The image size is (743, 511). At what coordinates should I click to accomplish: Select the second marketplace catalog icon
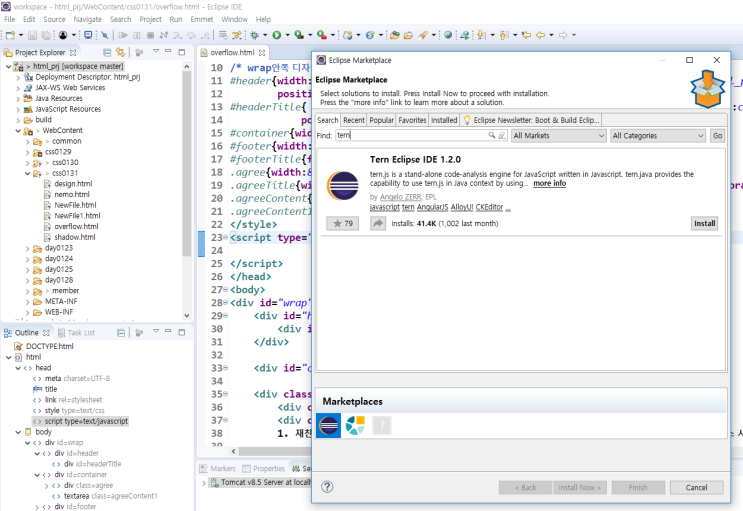[x=355, y=425]
